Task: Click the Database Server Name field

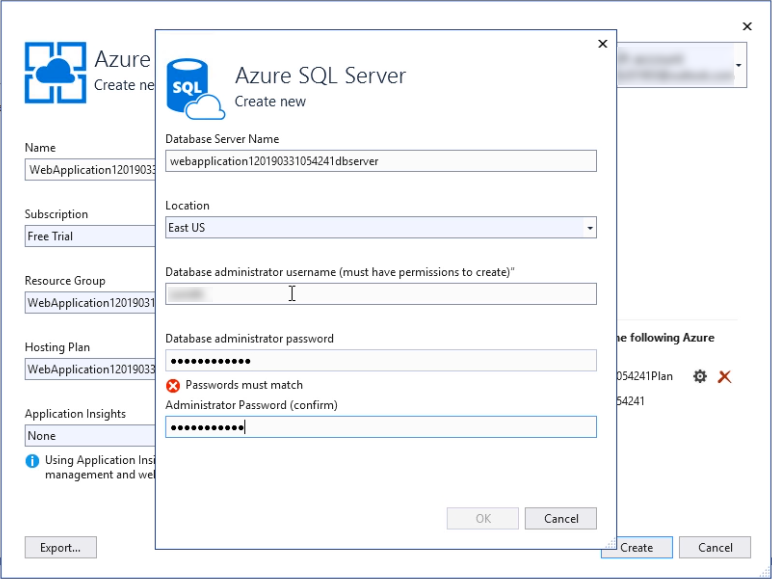Action: (x=380, y=161)
